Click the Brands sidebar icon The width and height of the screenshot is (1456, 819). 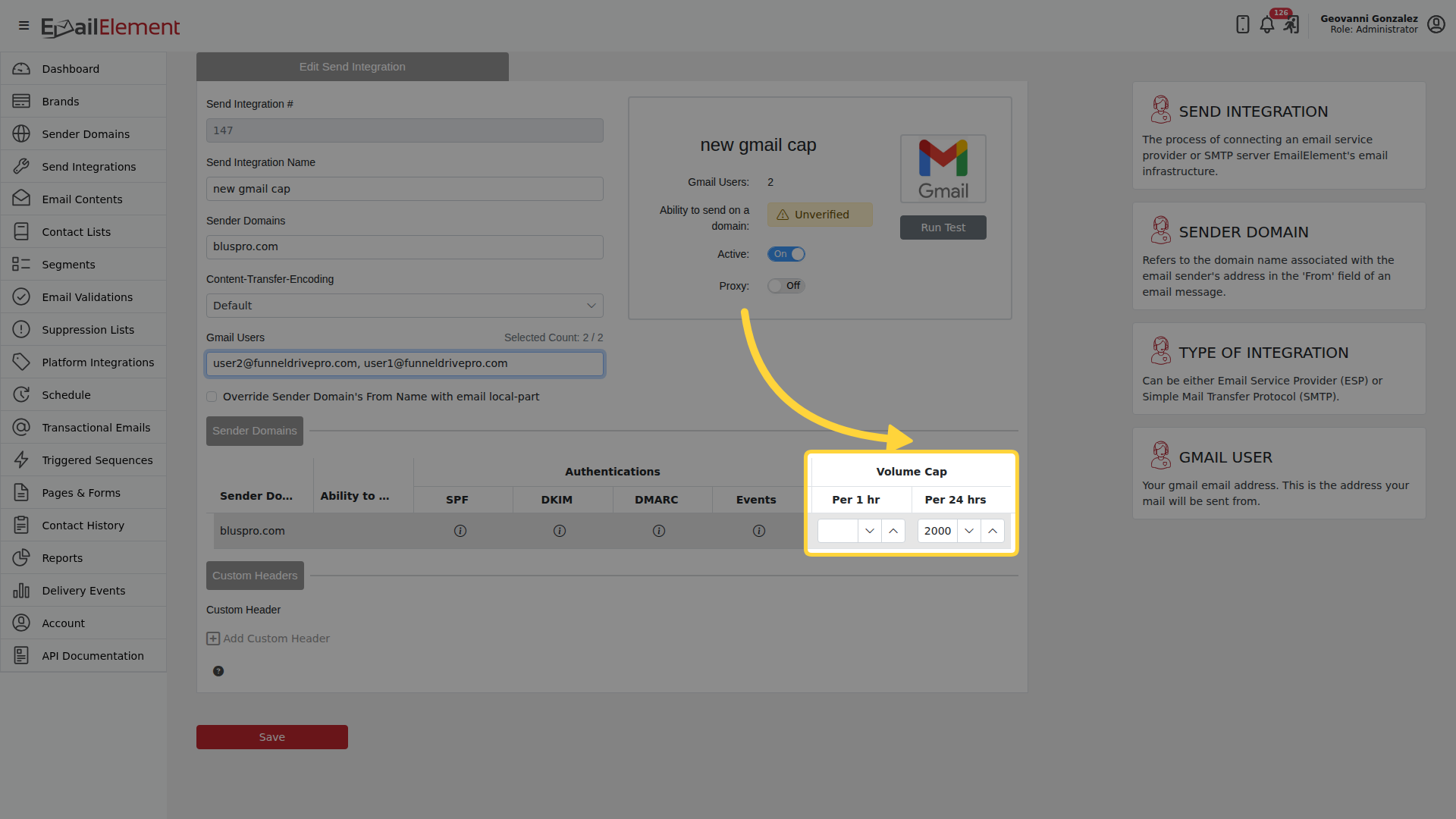[x=21, y=102]
